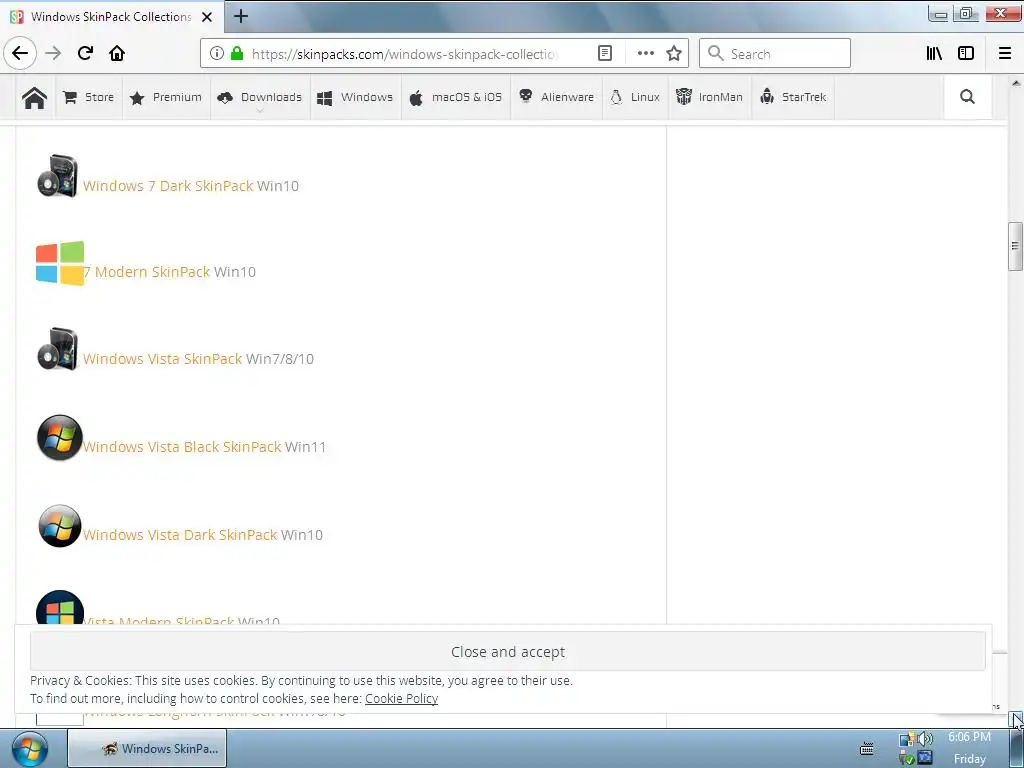Open Windows Vista Black SkinPack link
The image size is (1024, 768).
point(182,447)
